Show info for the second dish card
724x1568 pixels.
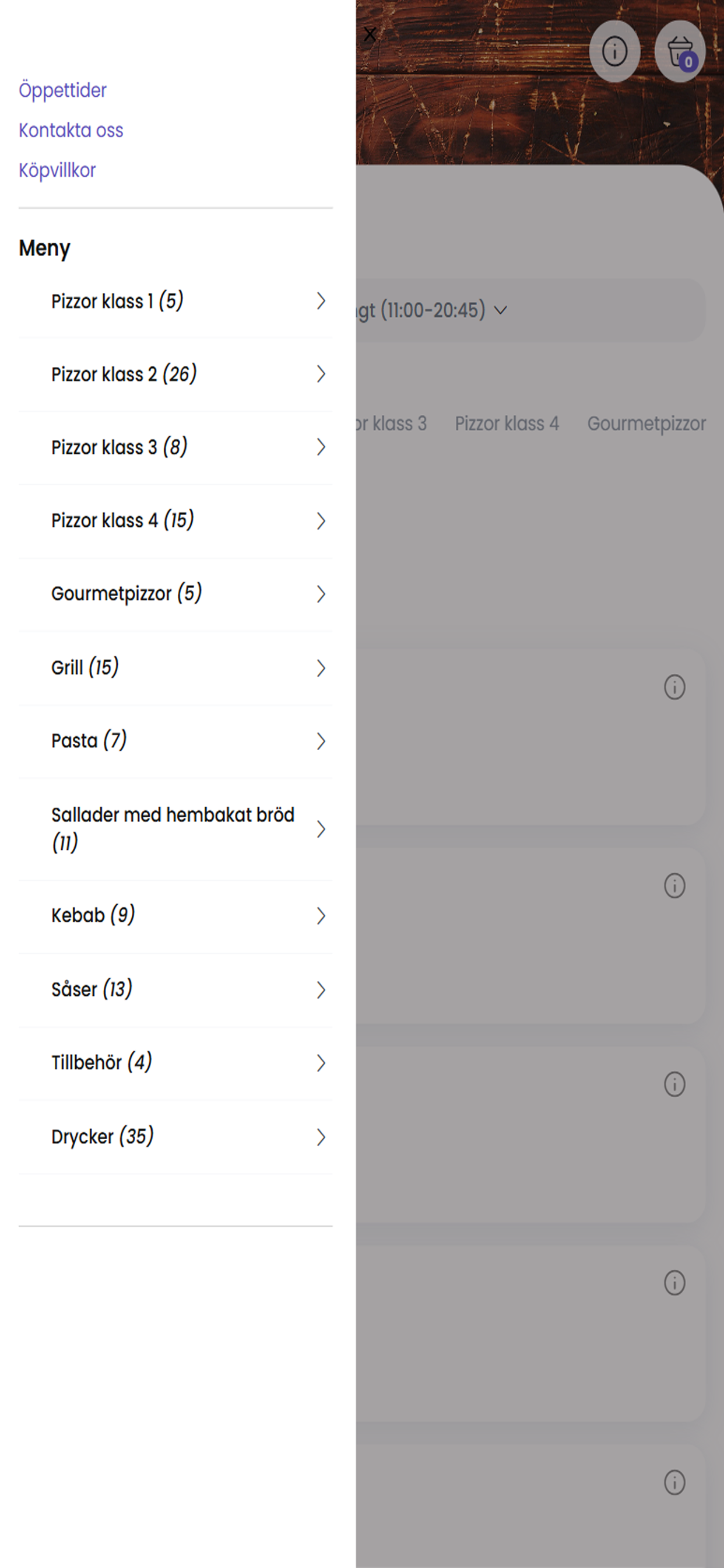(x=674, y=885)
